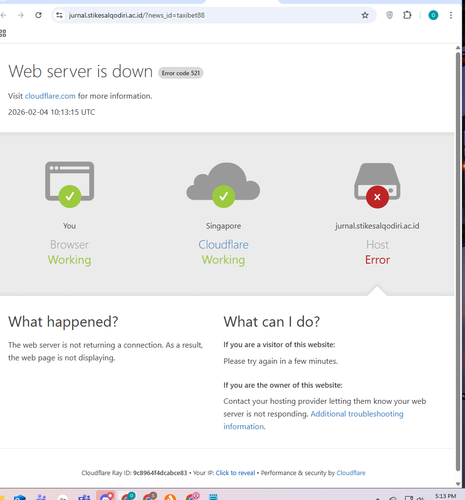The width and height of the screenshot is (465, 500).
Task: Bookmark this page with the star icon
Action: pyautogui.click(x=365, y=15)
